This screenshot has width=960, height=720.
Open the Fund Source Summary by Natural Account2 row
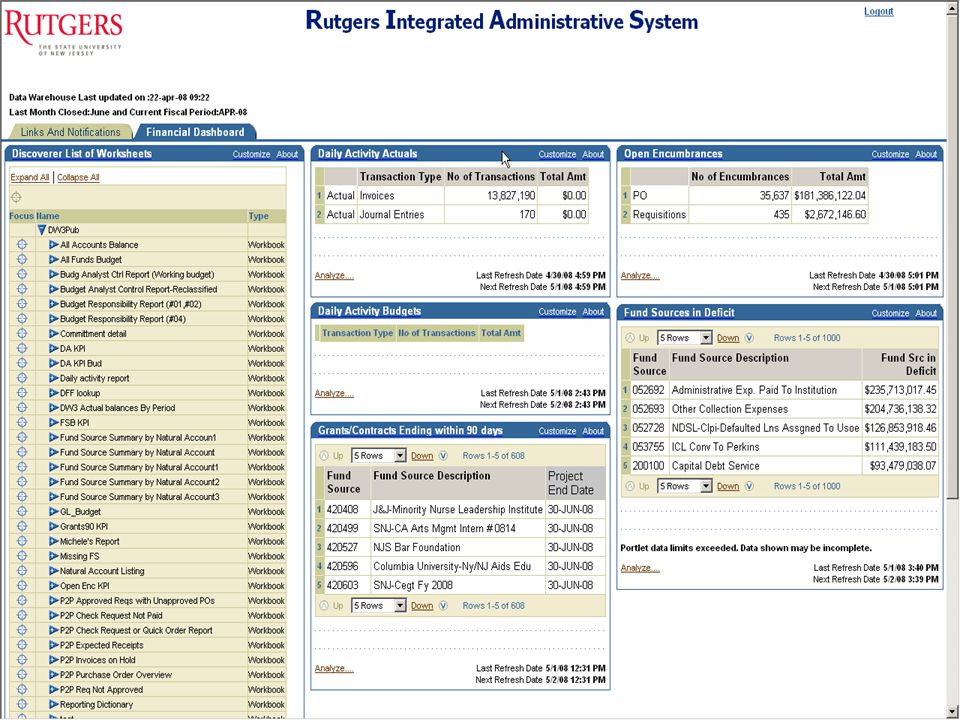[148, 482]
